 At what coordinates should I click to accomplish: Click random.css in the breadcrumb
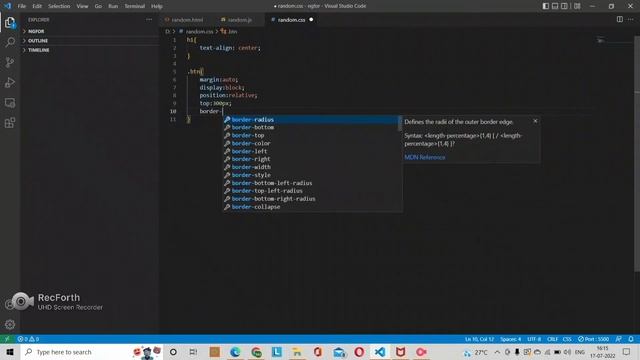click(199, 31)
